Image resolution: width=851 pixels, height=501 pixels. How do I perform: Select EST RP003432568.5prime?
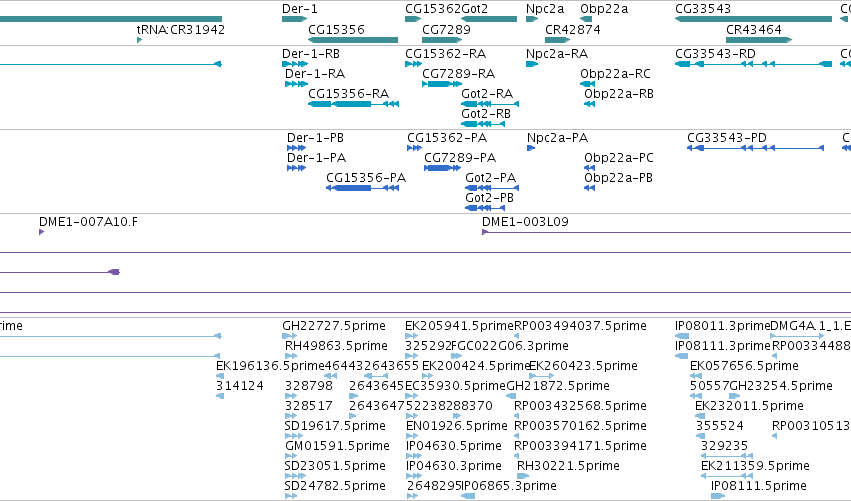(517, 416)
